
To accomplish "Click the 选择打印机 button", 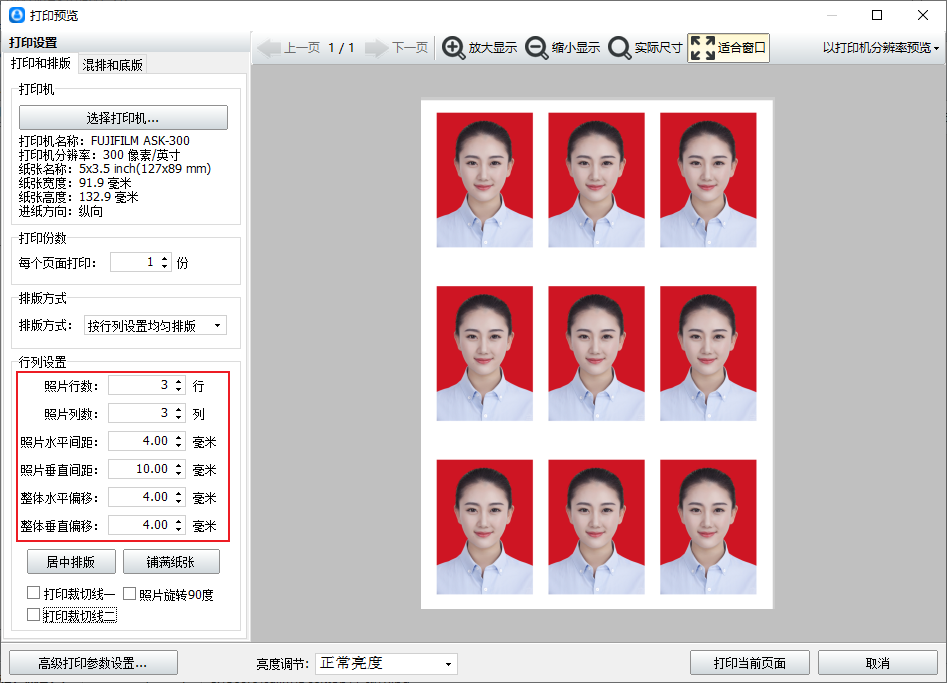I will click(123, 118).
